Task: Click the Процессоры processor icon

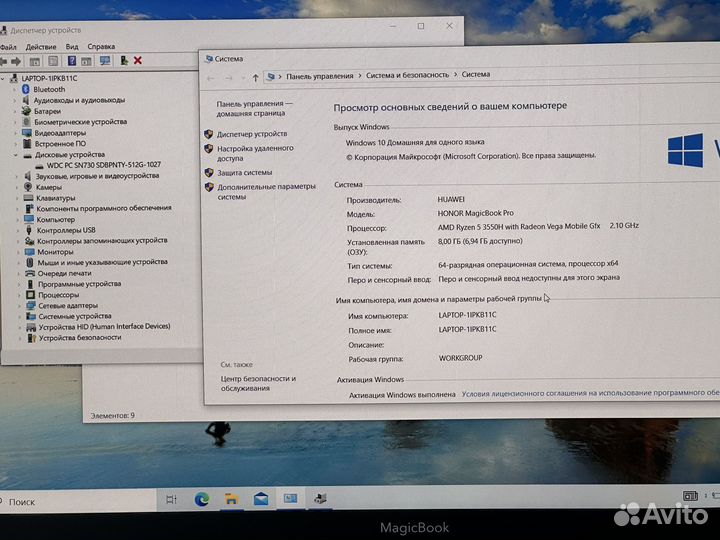Action: [x=30, y=295]
